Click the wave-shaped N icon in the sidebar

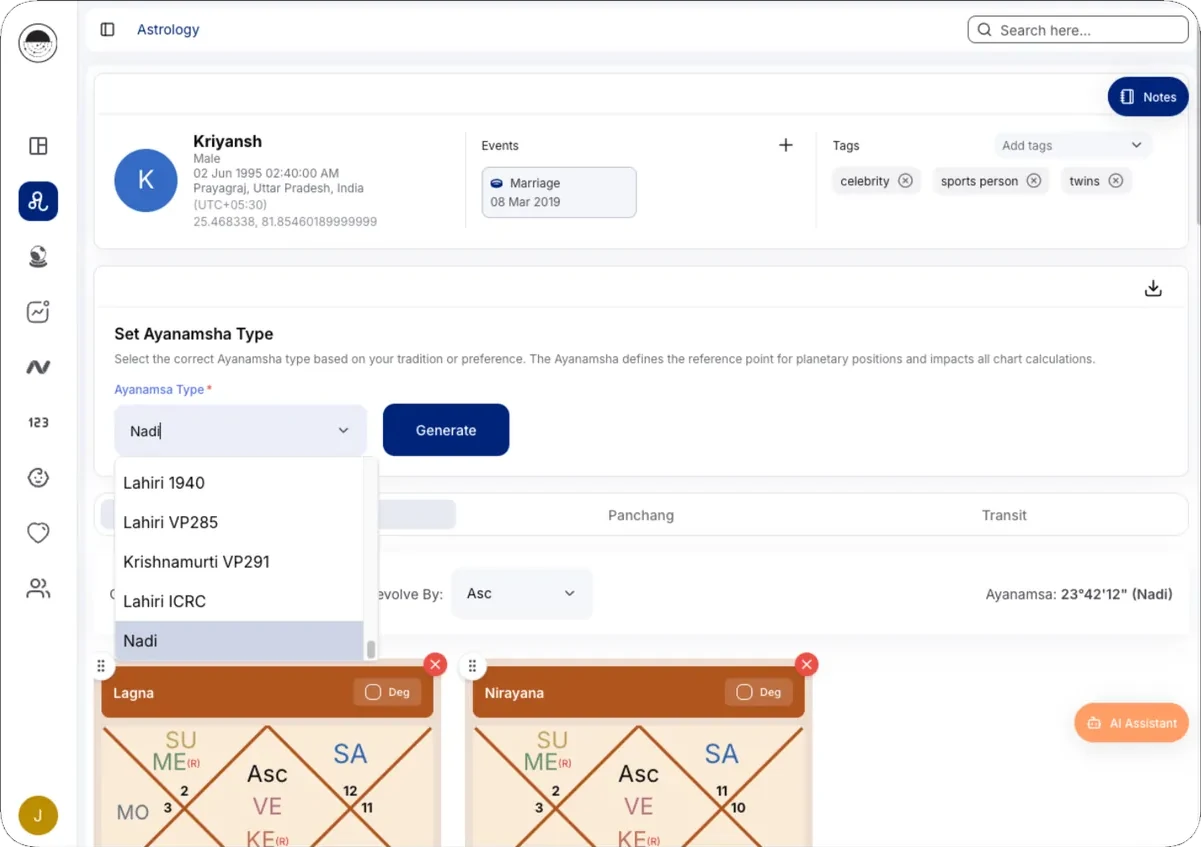pyautogui.click(x=38, y=367)
